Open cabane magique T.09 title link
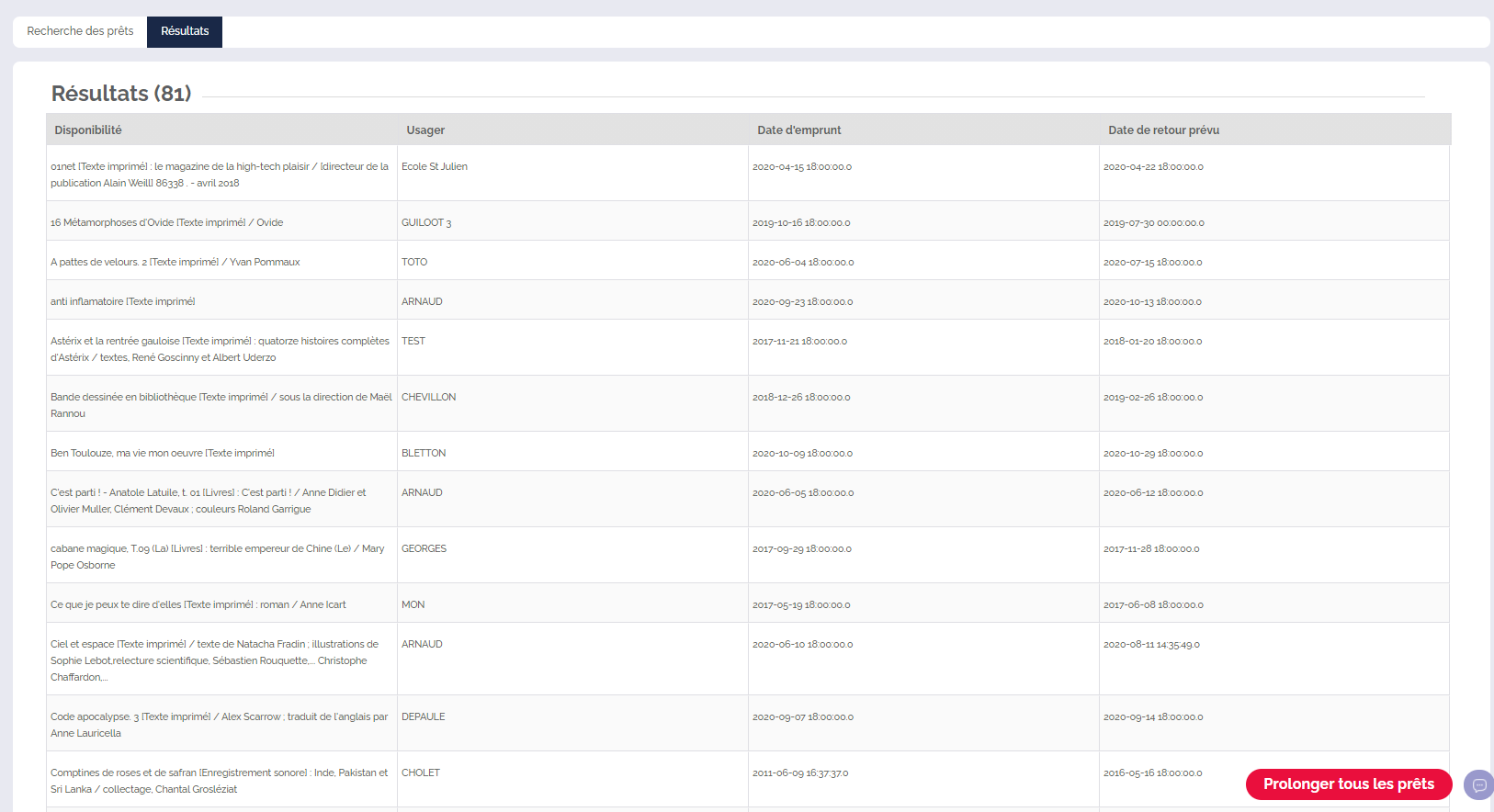Image resolution: width=1494 pixels, height=812 pixels. tap(217, 557)
